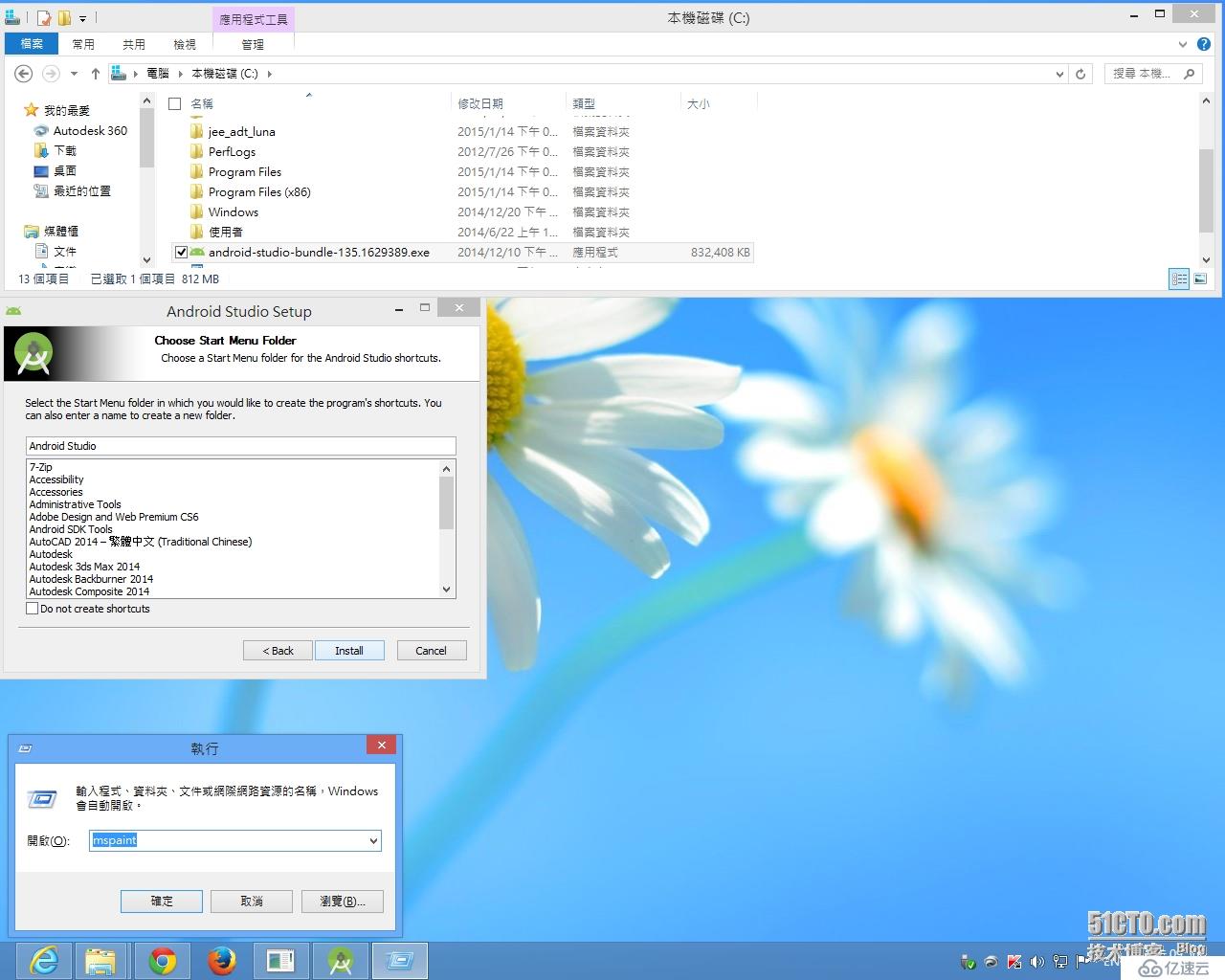Expand the Explorer ribbon chevron
The width and height of the screenshot is (1225, 980).
click(x=1183, y=44)
